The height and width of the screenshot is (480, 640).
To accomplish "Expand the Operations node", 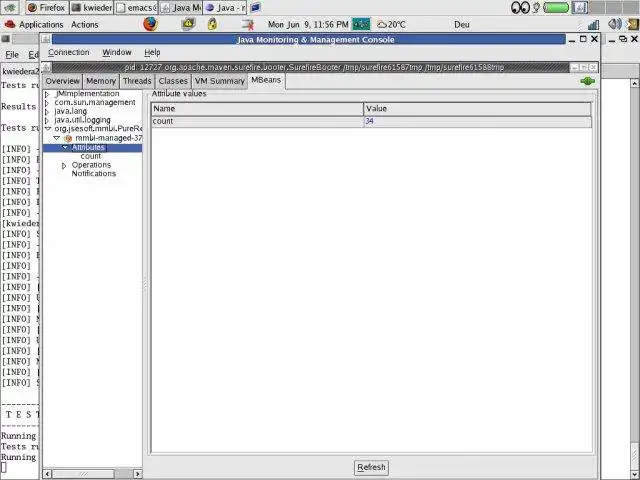I will click(x=64, y=166).
